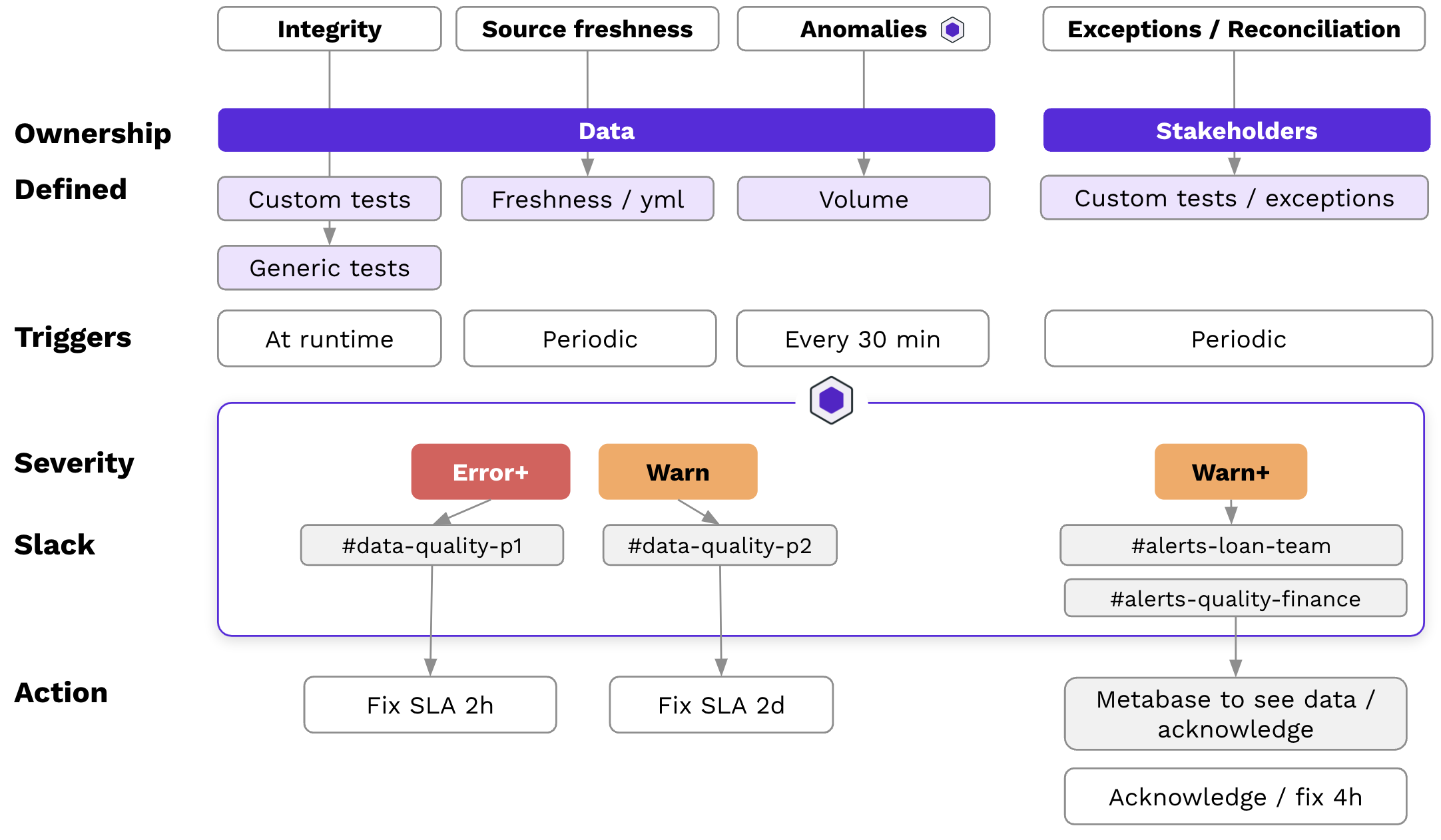This screenshot has width=1441, height=840.
Task: Click the Fix SLA 2d action box
Action: click(720, 705)
